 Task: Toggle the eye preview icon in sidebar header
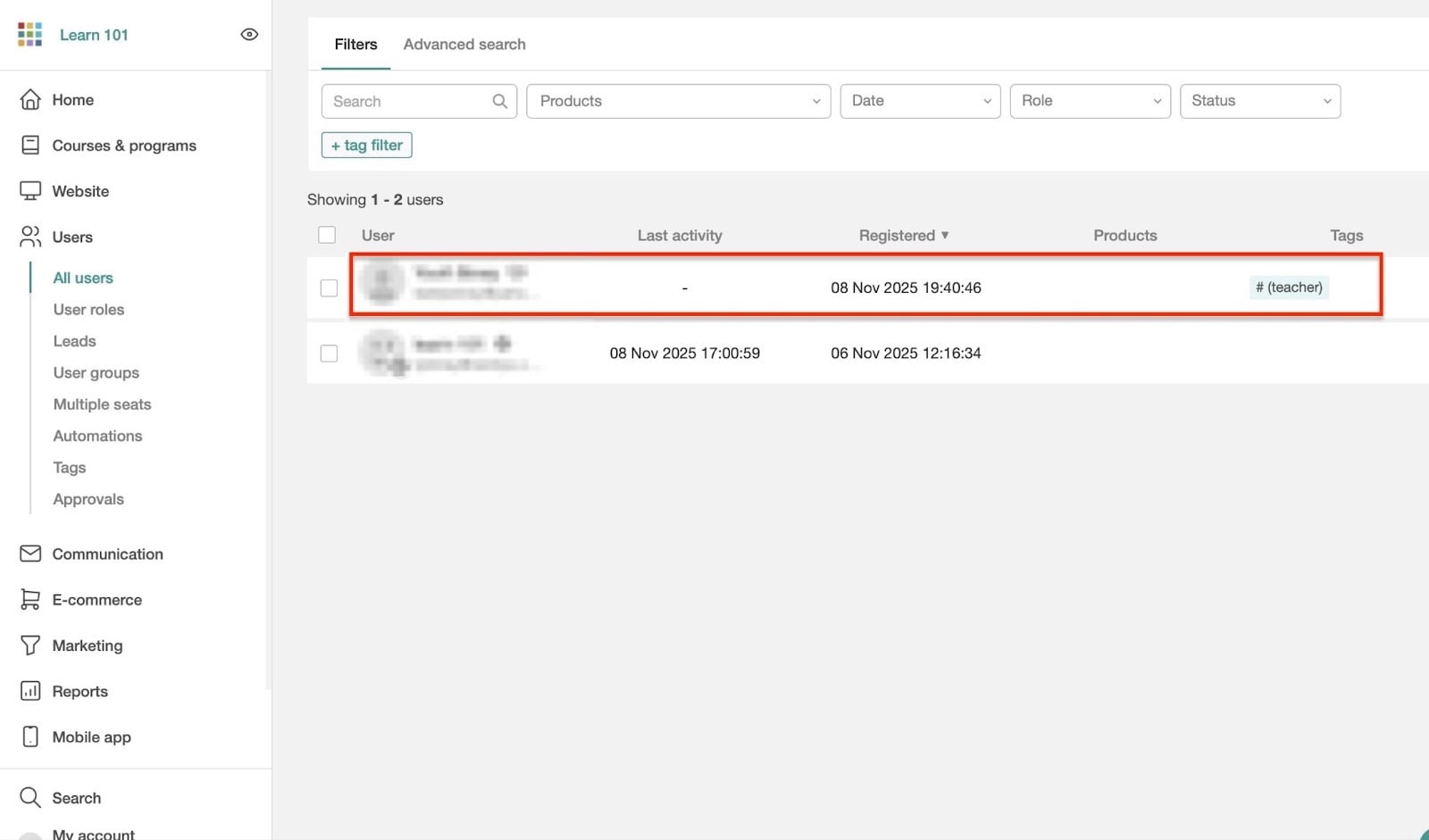[x=249, y=35]
